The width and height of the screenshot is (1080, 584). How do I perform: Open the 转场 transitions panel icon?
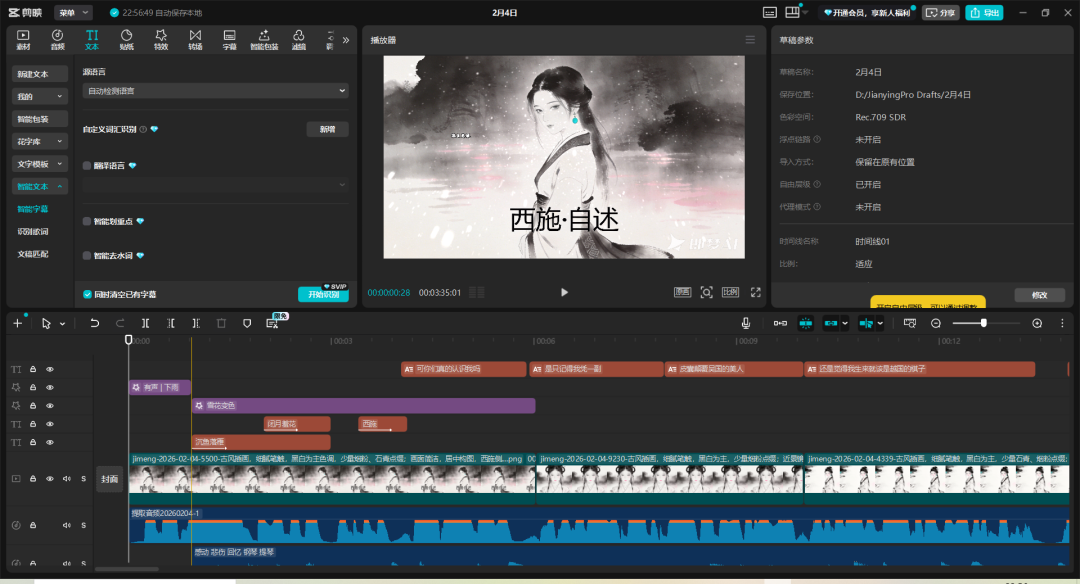pos(195,39)
